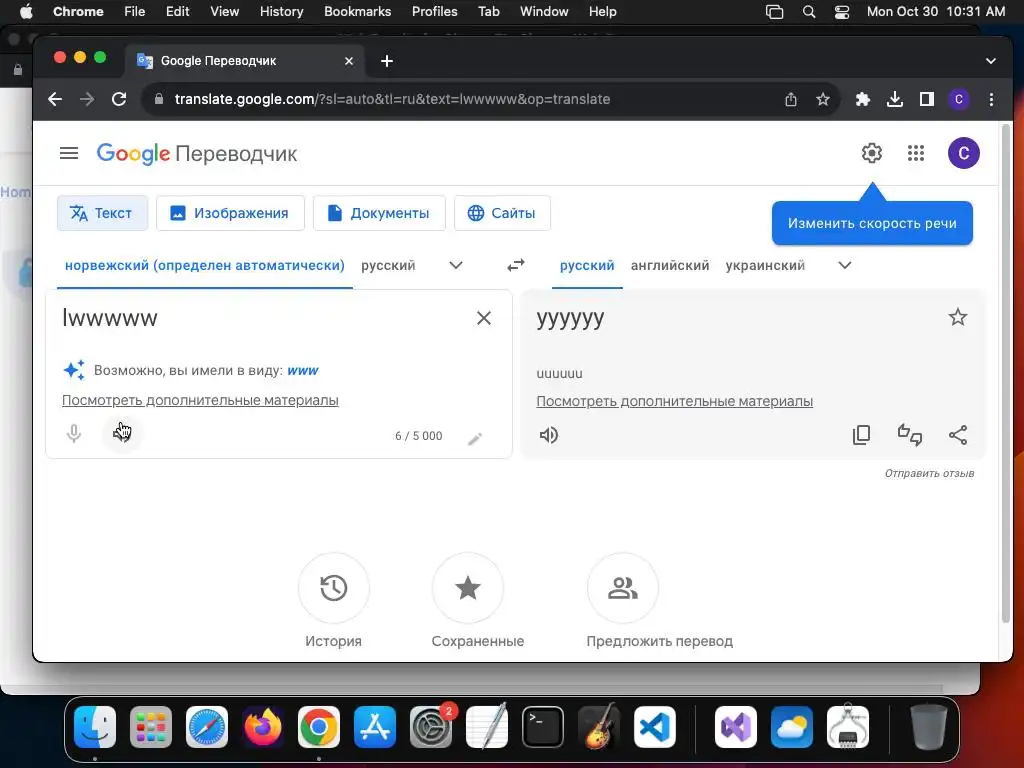1024x768 pixels.
Task: Share this page from address bar
Action: coord(791,99)
